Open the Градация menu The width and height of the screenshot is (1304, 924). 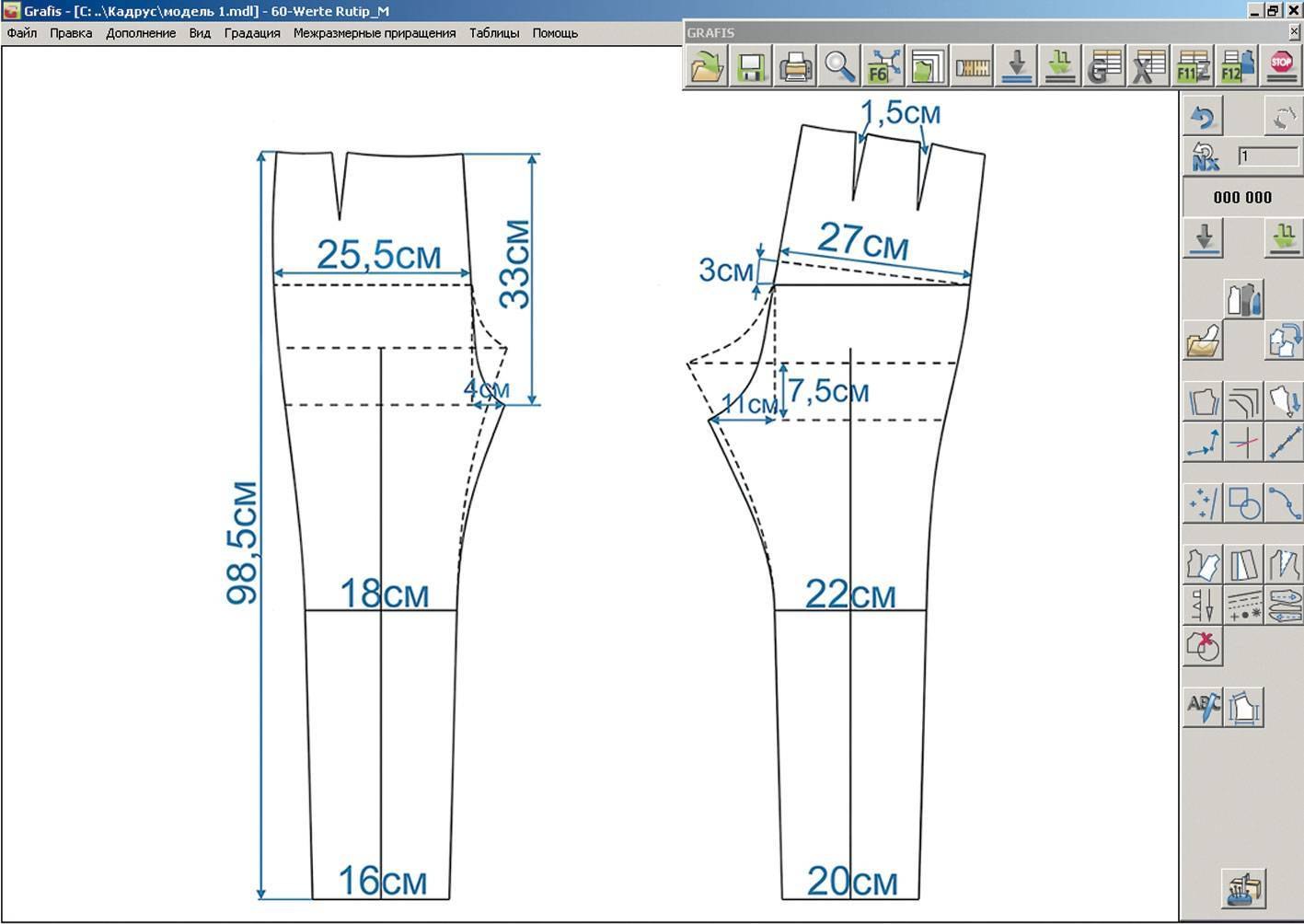(x=252, y=33)
